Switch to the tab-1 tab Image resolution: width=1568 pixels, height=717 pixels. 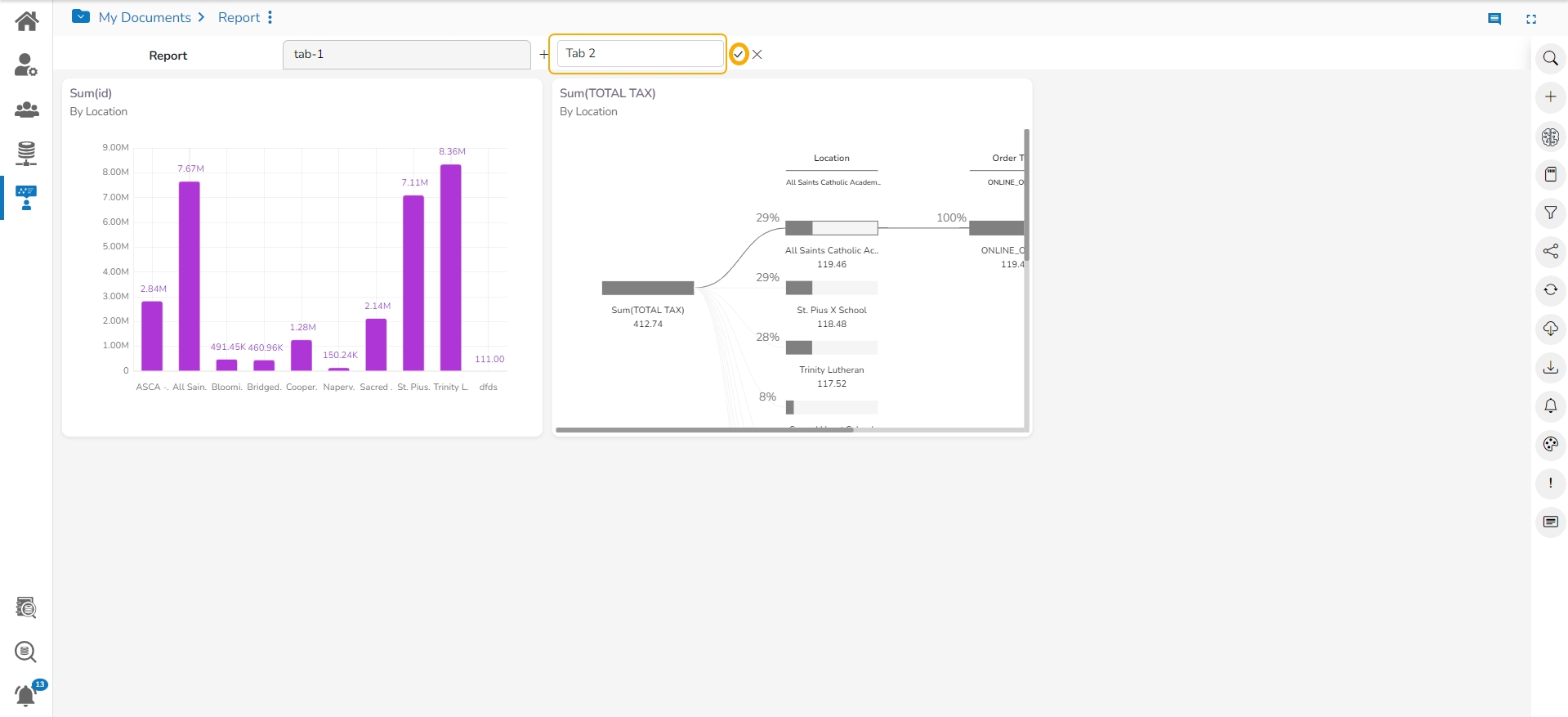[406, 55]
